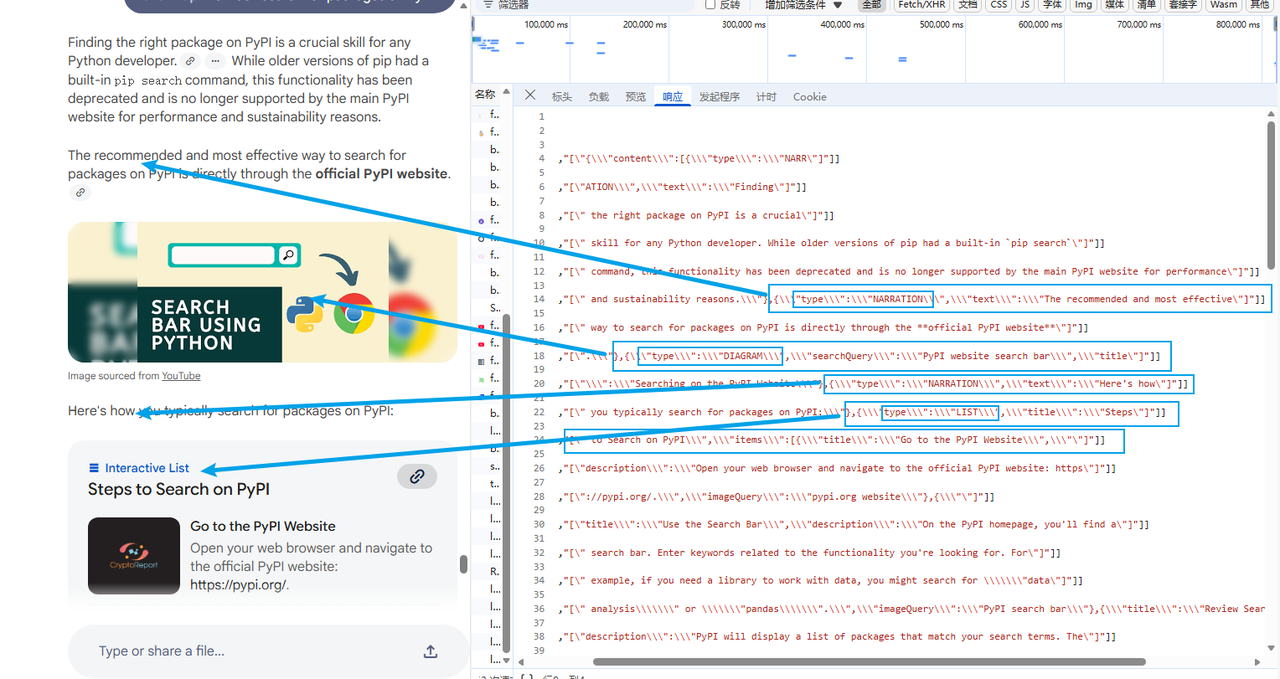This screenshot has height=679, width=1280.
Task: Click the horizontal scrollbar in response pane
Action: 868,661
